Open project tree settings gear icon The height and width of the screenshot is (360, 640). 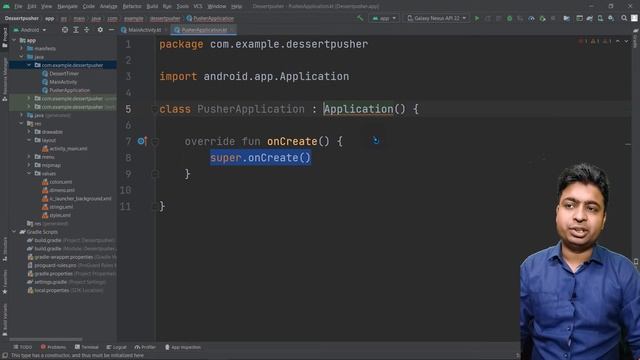pos(100,30)
